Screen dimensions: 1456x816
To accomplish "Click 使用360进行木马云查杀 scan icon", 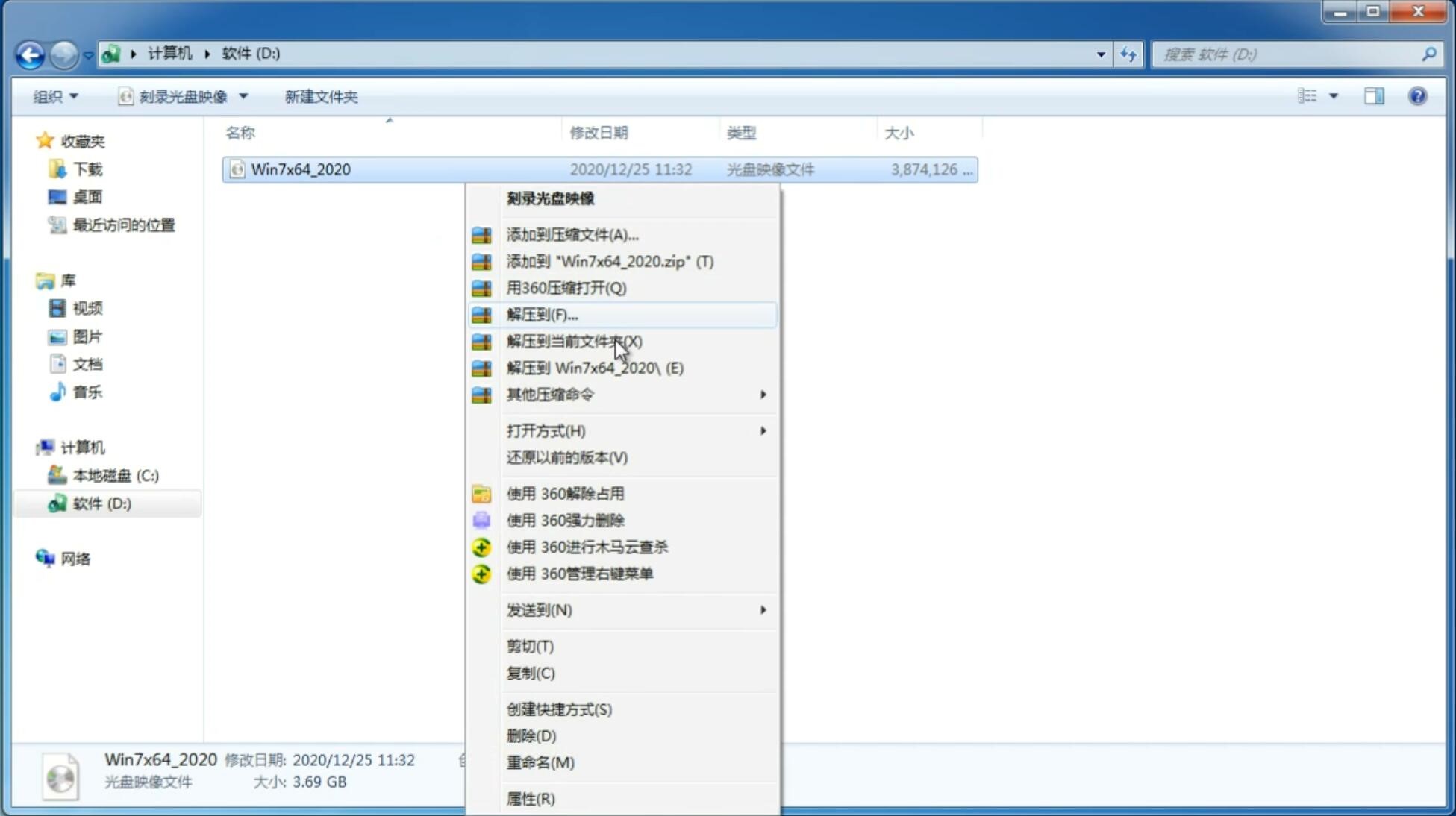I will click(482, 546).
